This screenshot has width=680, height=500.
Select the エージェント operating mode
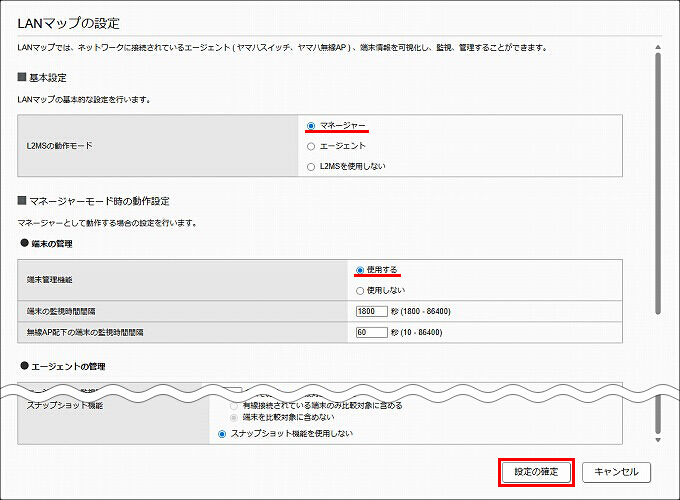311,147
